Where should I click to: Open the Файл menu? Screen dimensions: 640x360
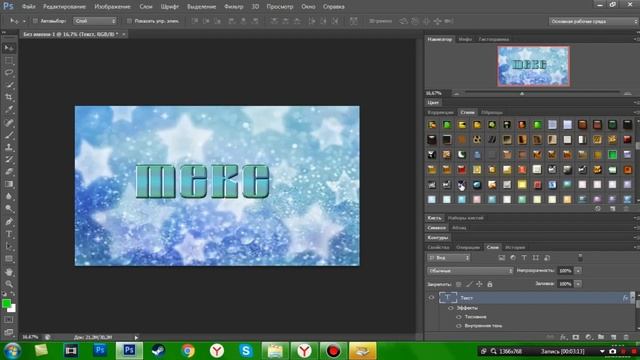29,7
